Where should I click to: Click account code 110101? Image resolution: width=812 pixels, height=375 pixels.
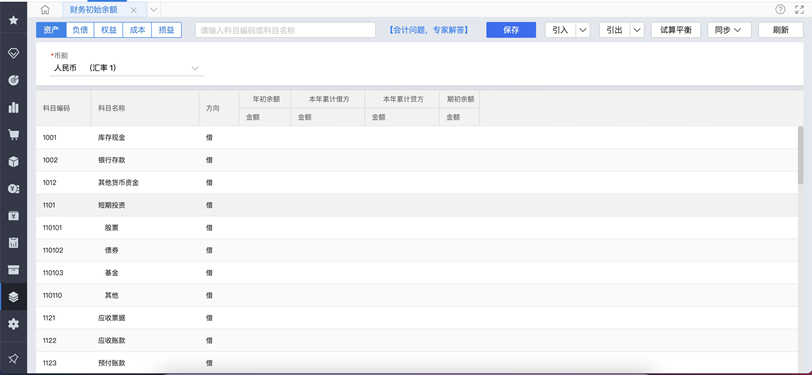pos(53,228)
